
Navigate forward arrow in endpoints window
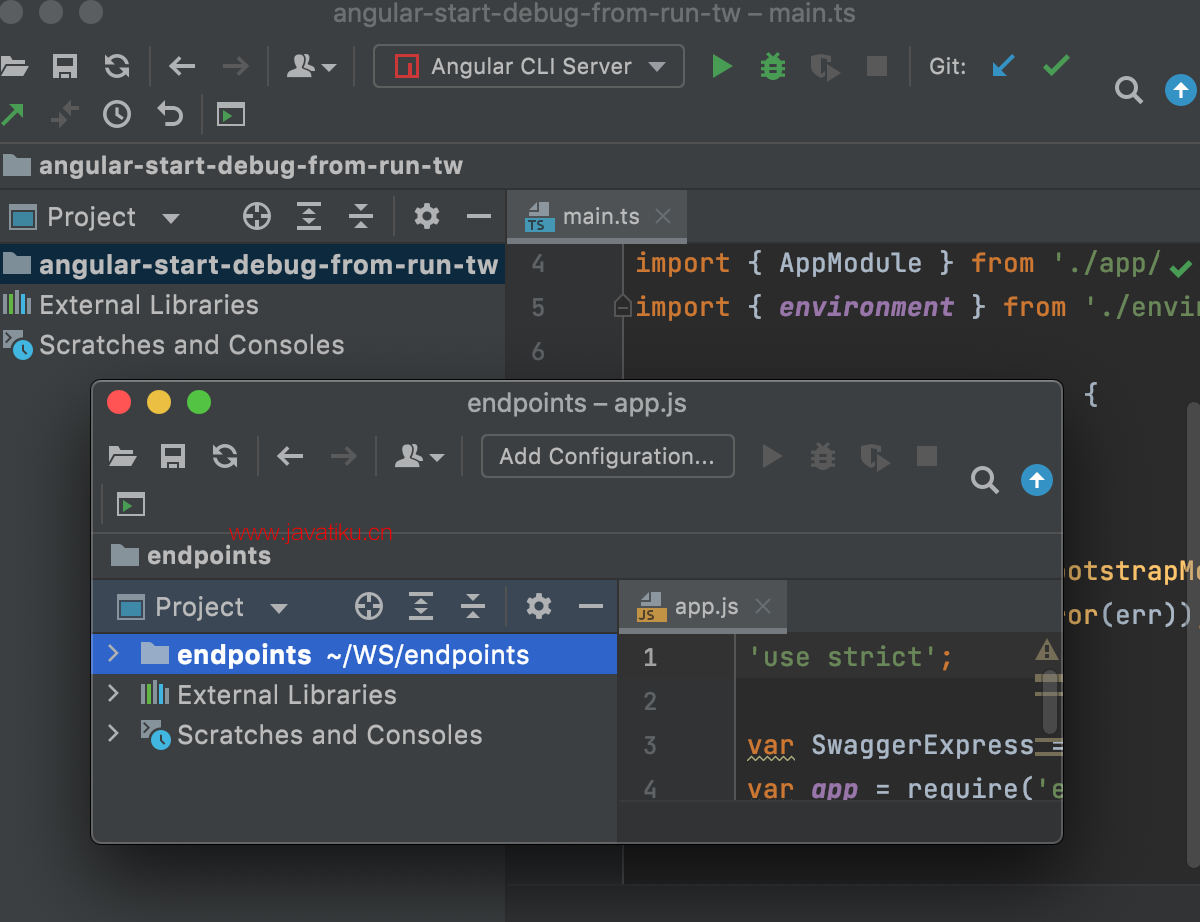click(343, 457)
